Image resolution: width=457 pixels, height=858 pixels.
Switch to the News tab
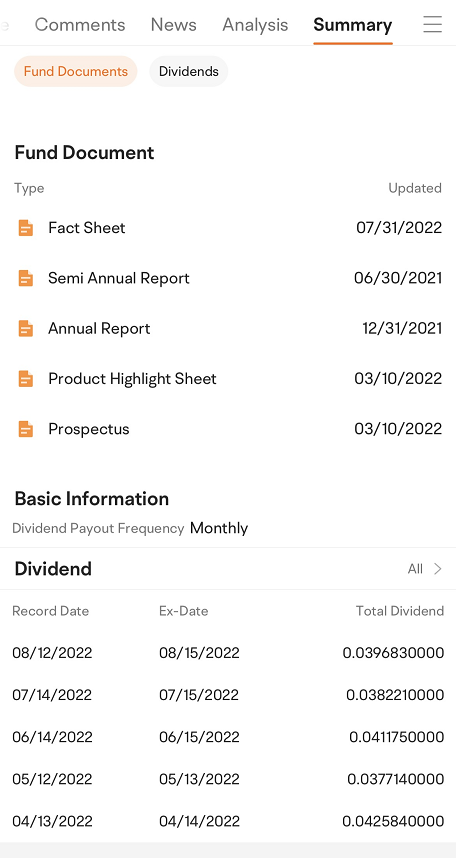173,25
